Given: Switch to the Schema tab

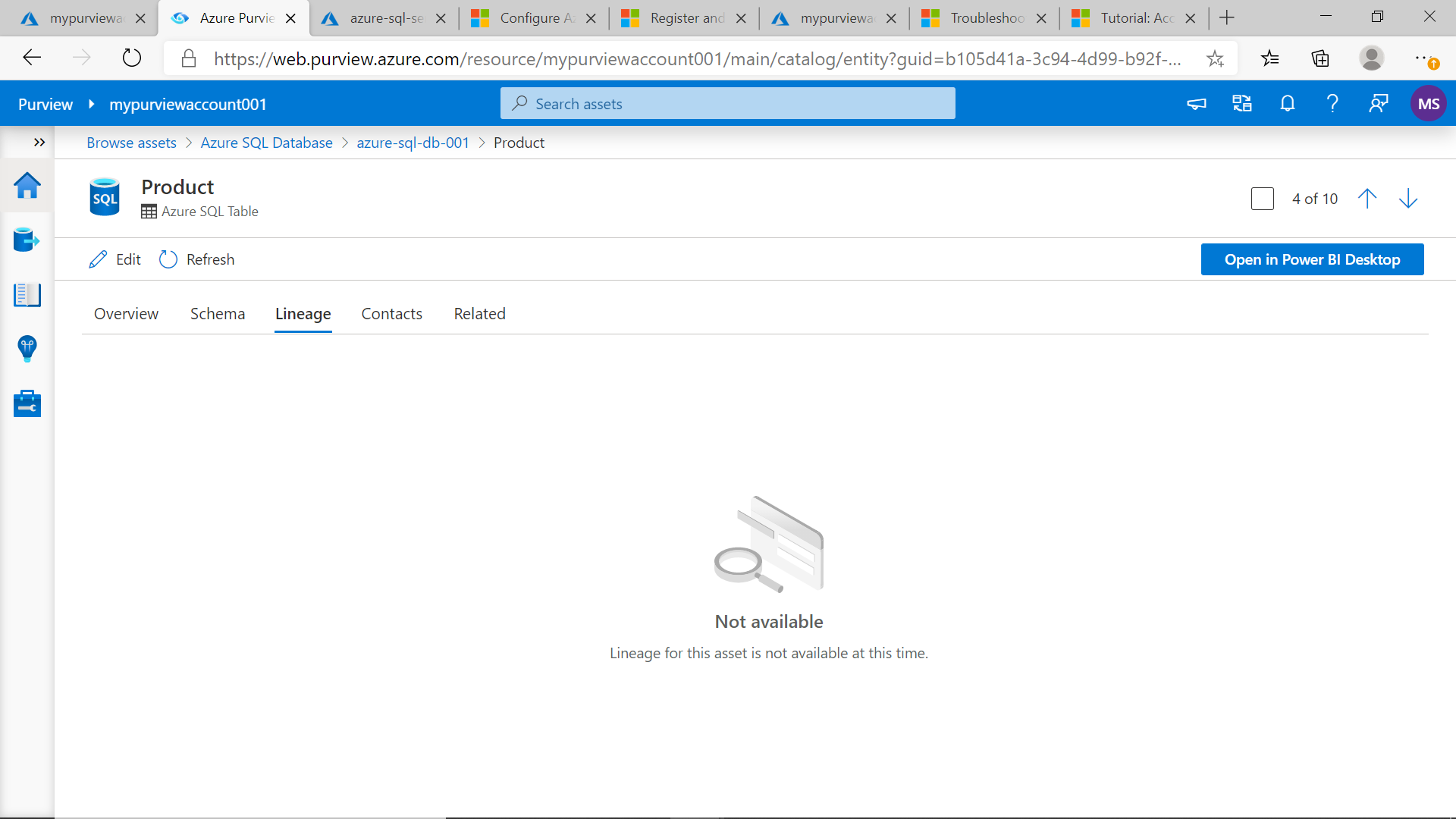Looking at the screenshot, I should click(x=218, y=314).
